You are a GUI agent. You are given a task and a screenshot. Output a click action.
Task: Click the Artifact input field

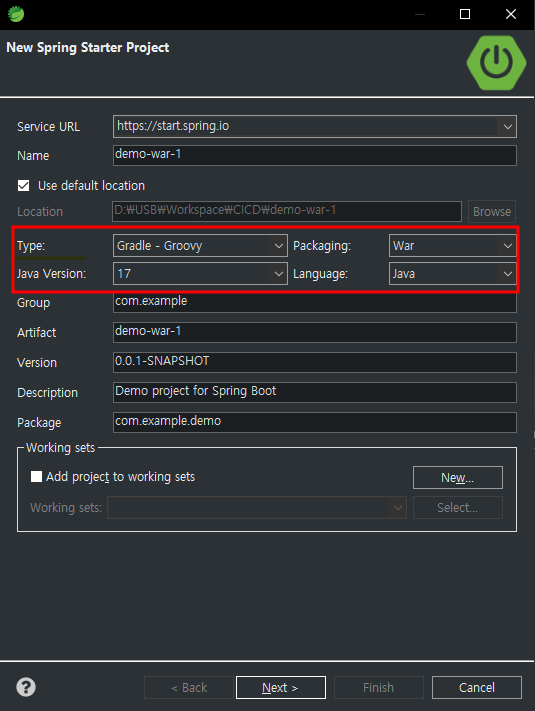click(315, 332)
